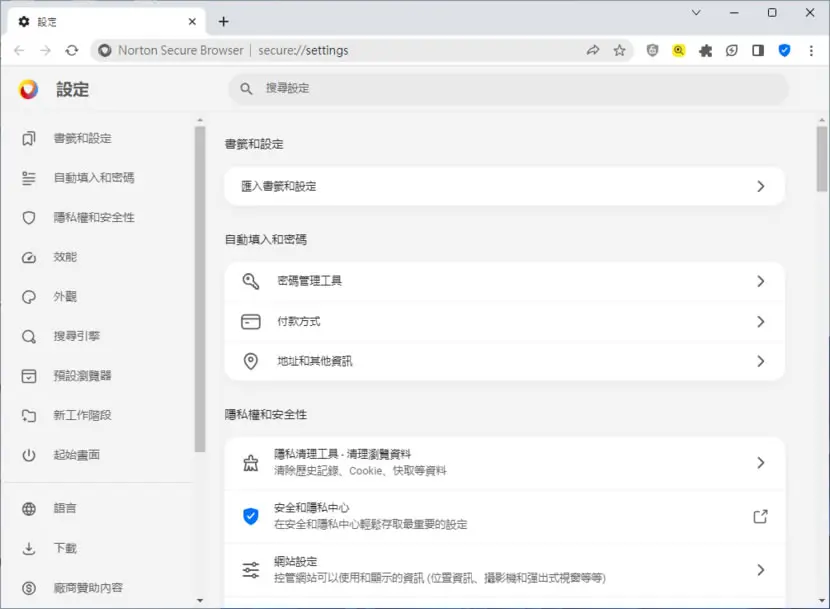The image size is (830, 609).
Task: Expand 網站設定 with its chevron
Action: (x=761, y=570)
